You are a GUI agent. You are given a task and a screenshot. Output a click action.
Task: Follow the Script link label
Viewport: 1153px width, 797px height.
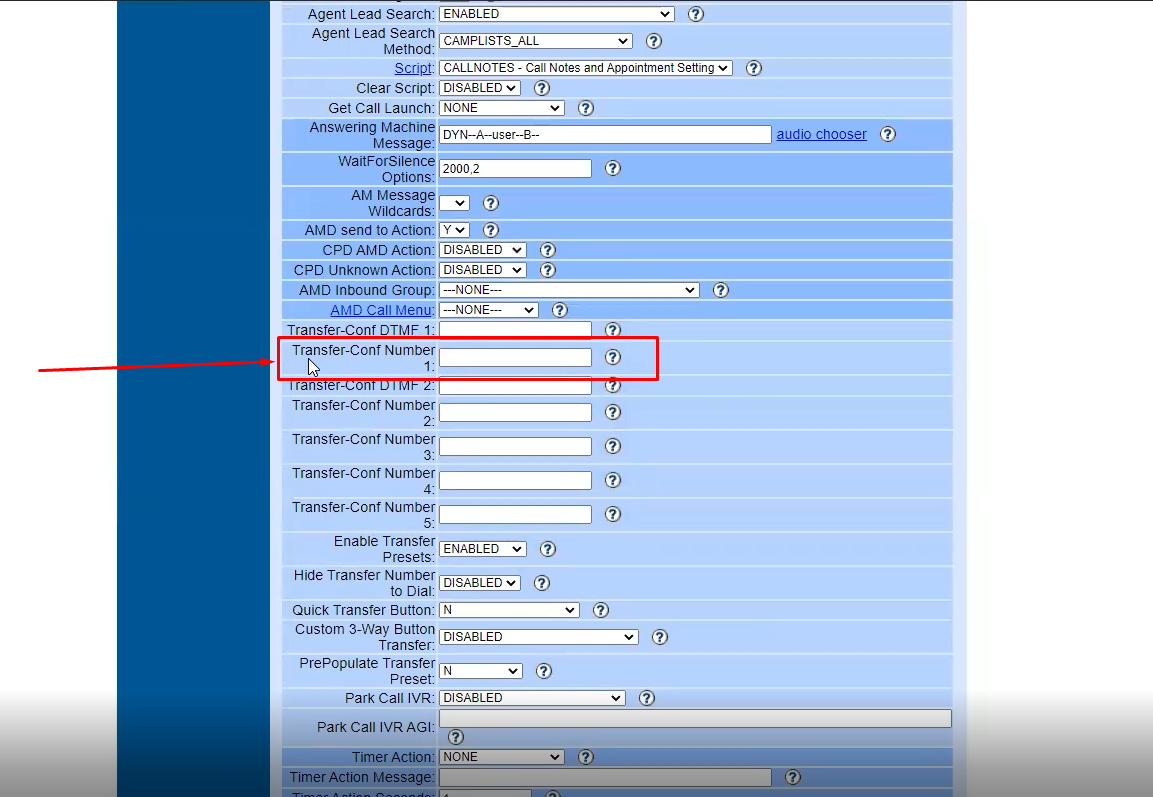pos(413,68)
